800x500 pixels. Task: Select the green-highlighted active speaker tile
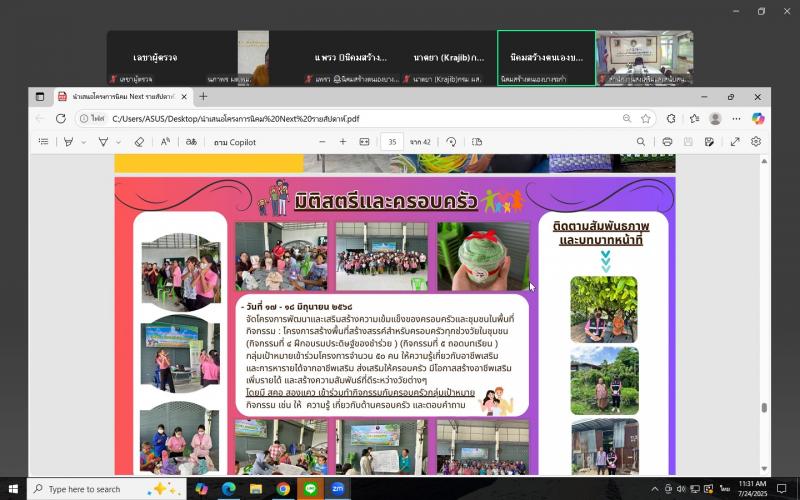(x=546, y=58)
